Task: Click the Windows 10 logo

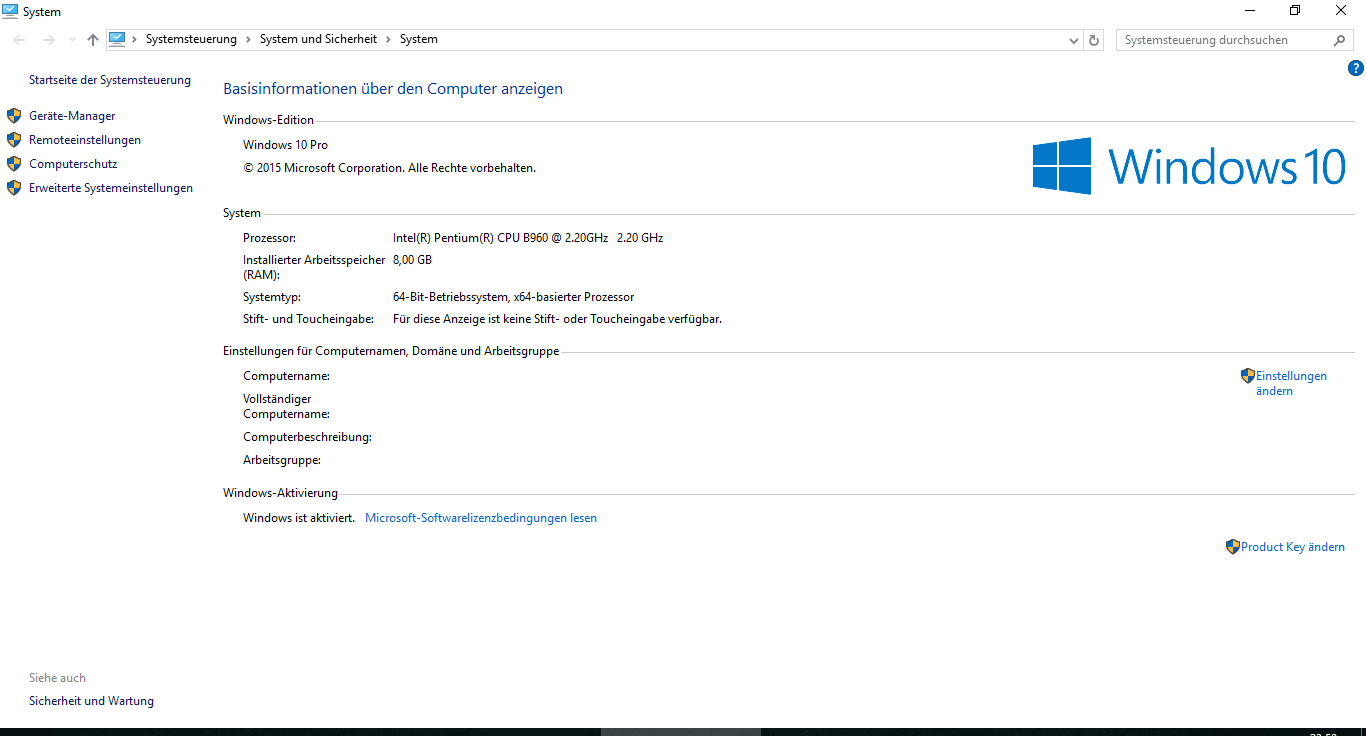Action: pyautogui.click(x=1189, y=166)
